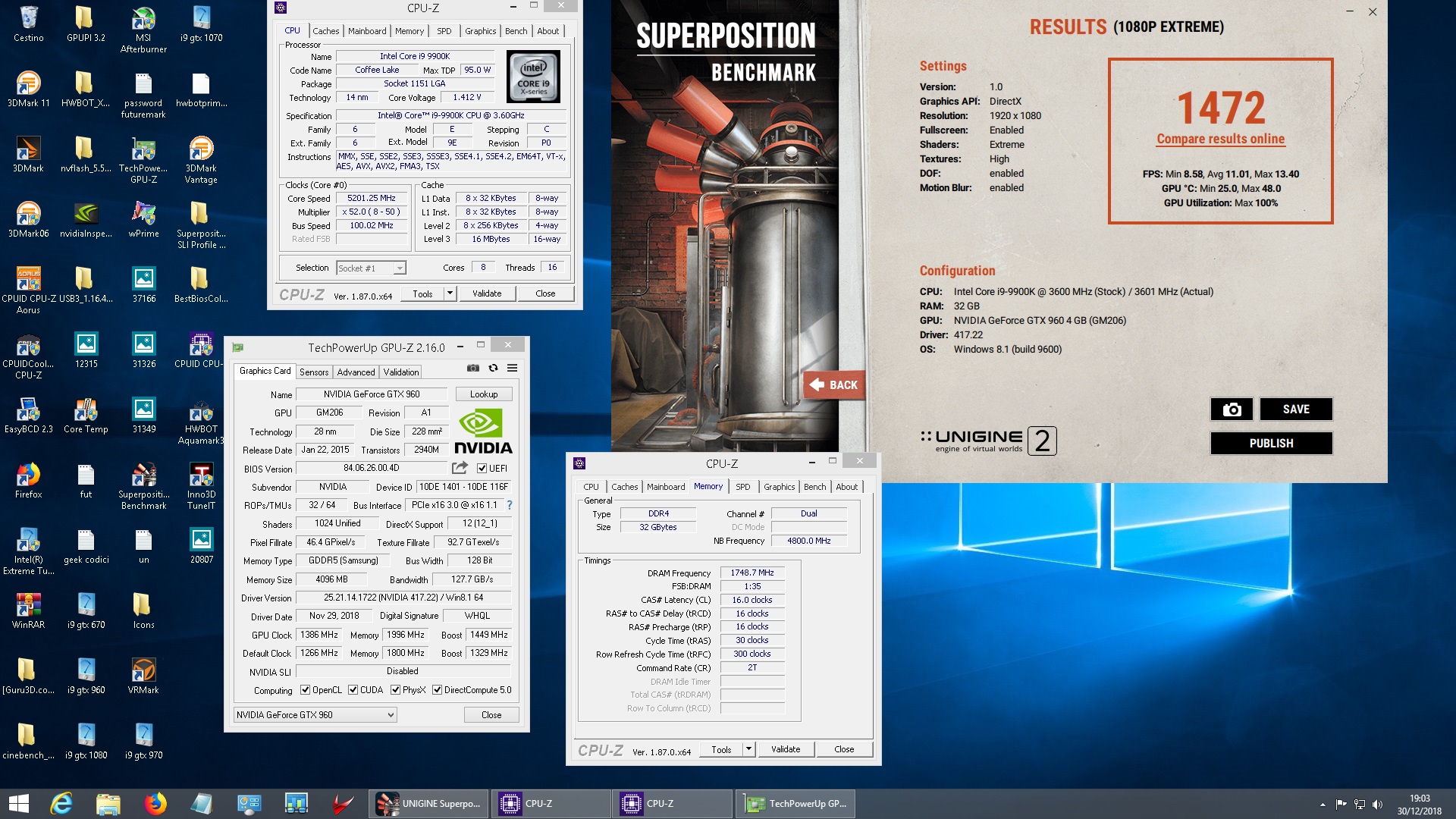
Task: Open the NVIDIA GeForce GTX 960 GPU selector
Action: tap(315, 715)
